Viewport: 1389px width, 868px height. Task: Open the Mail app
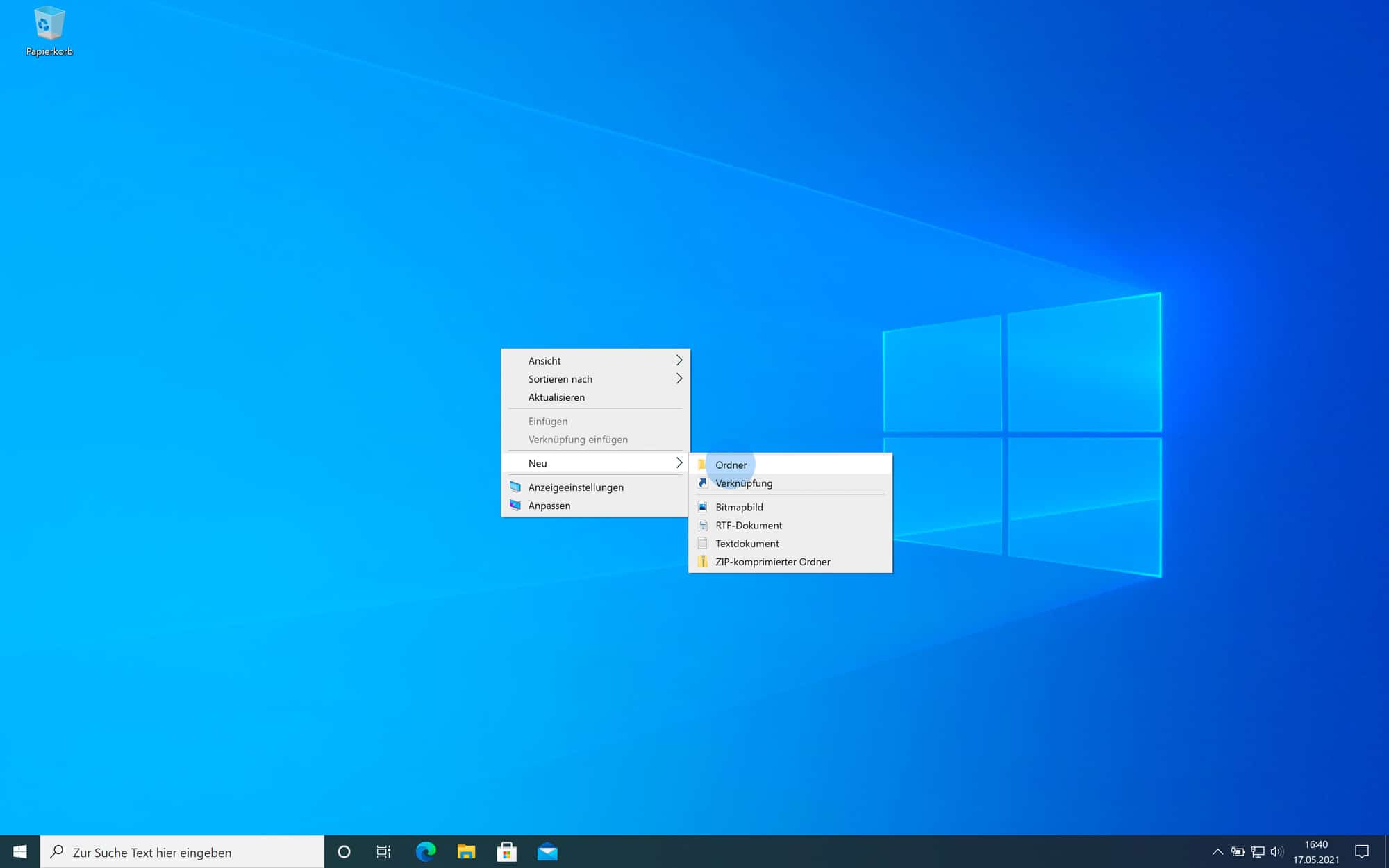(x=548, y=852)
